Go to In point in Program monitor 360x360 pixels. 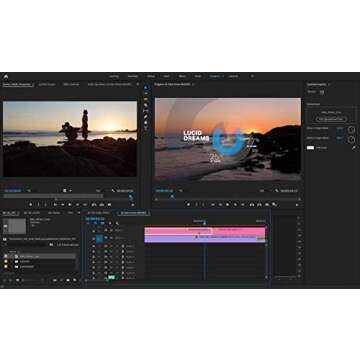click(x=213, y=204)
